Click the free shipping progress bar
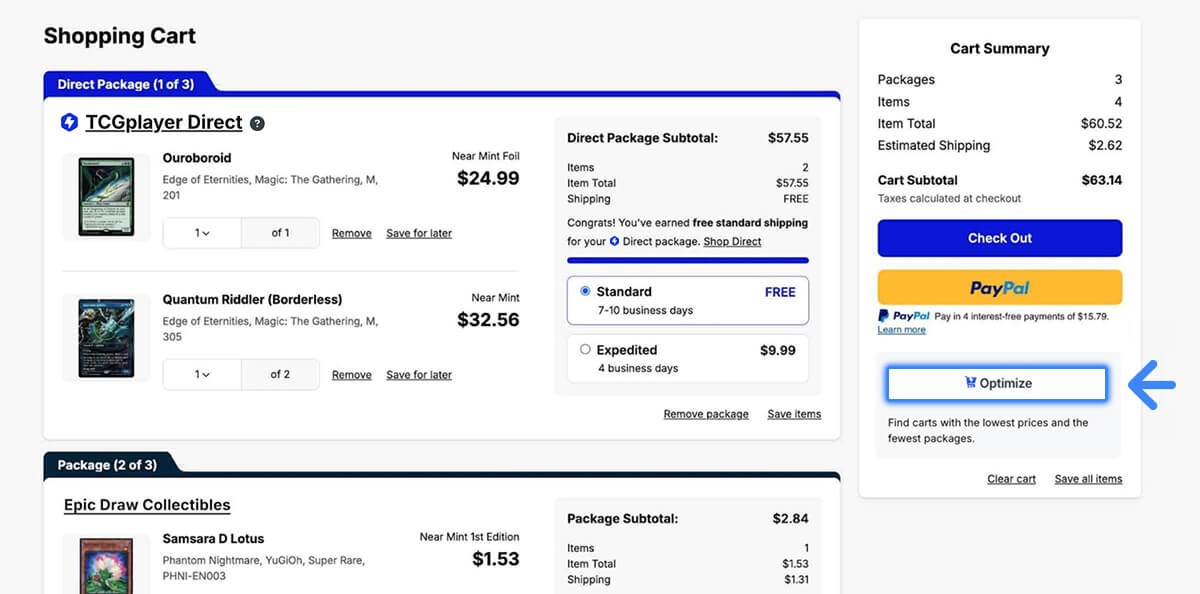 687,260
